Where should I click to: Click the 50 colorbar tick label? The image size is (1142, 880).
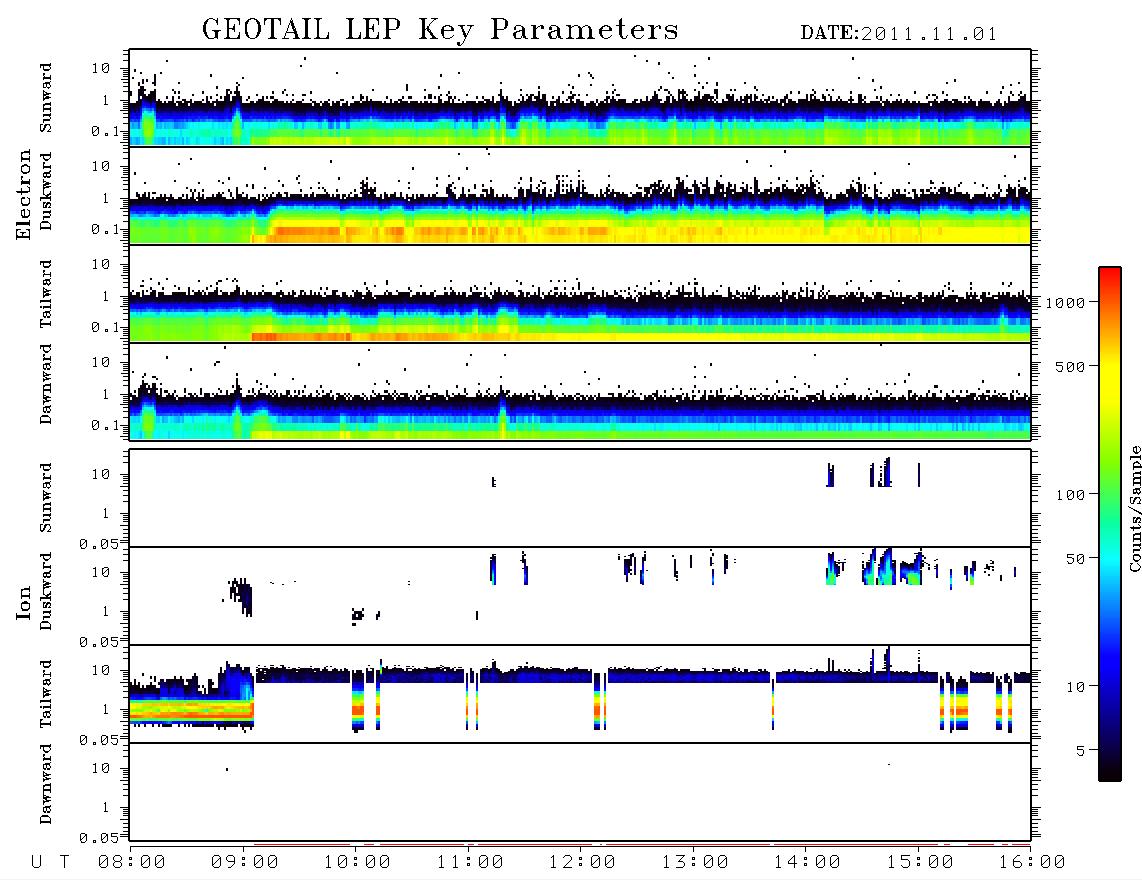point(1075,559)
